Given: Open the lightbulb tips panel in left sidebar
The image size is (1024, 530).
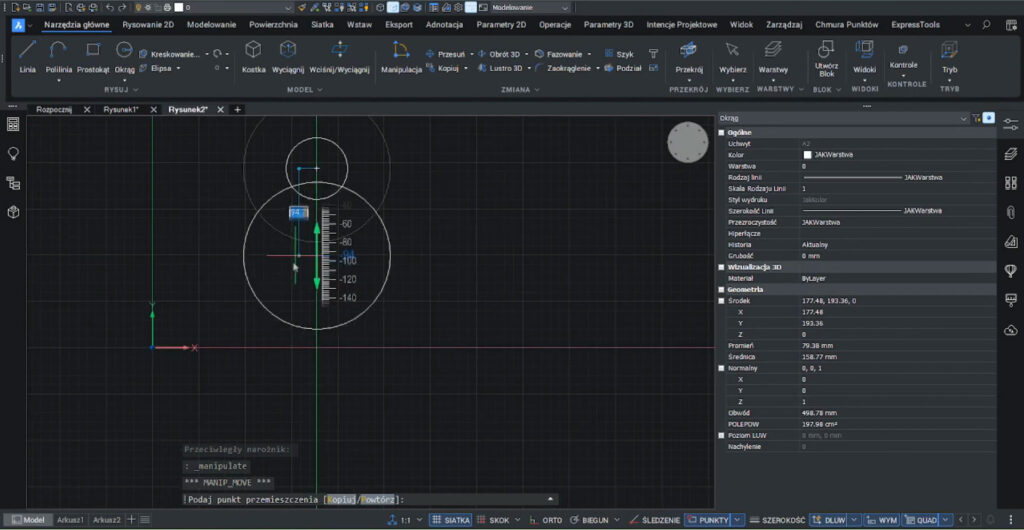Looking at the screenshot, I should (x=13, y=153).
